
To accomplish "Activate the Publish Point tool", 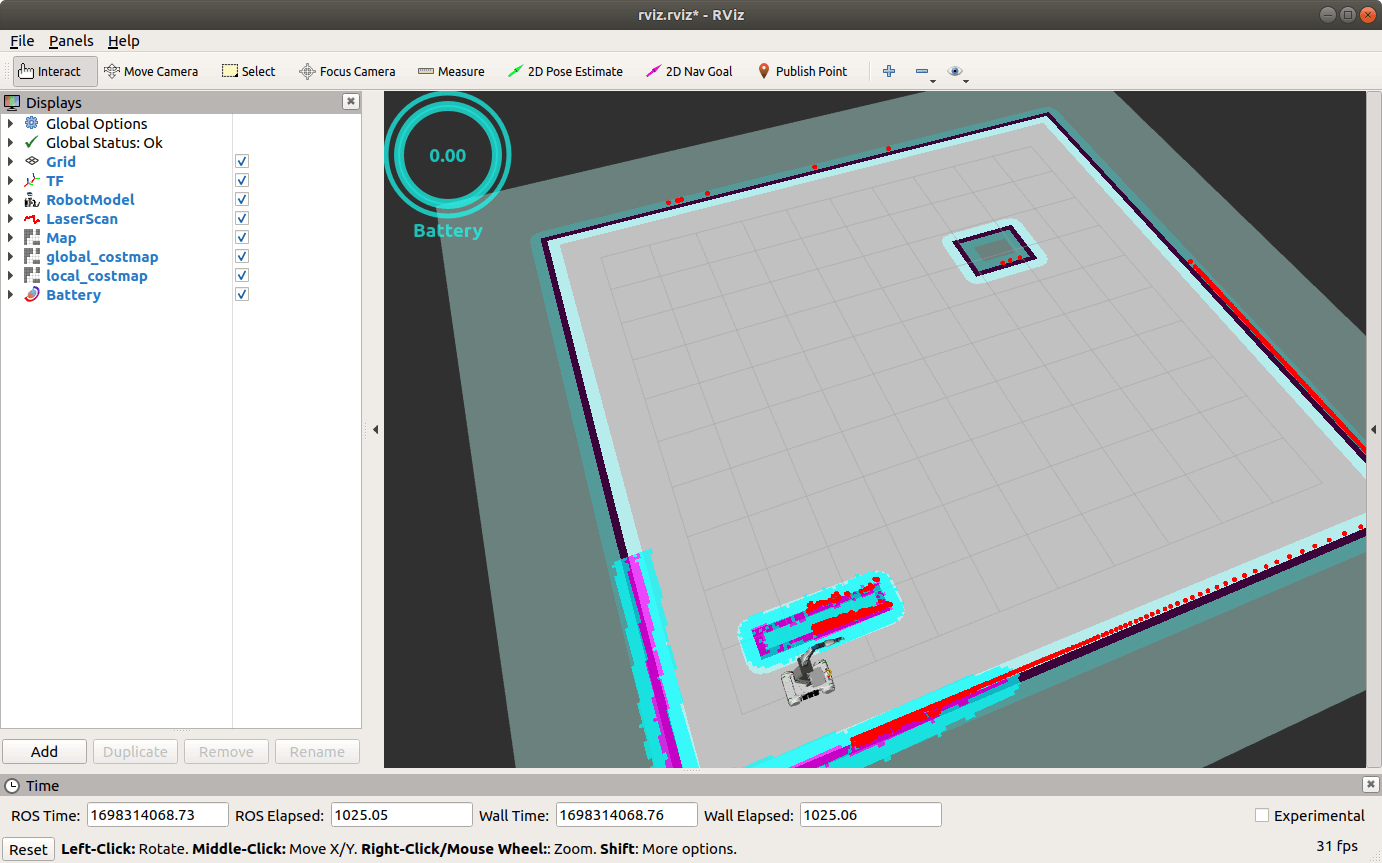I will click(802, 71).
